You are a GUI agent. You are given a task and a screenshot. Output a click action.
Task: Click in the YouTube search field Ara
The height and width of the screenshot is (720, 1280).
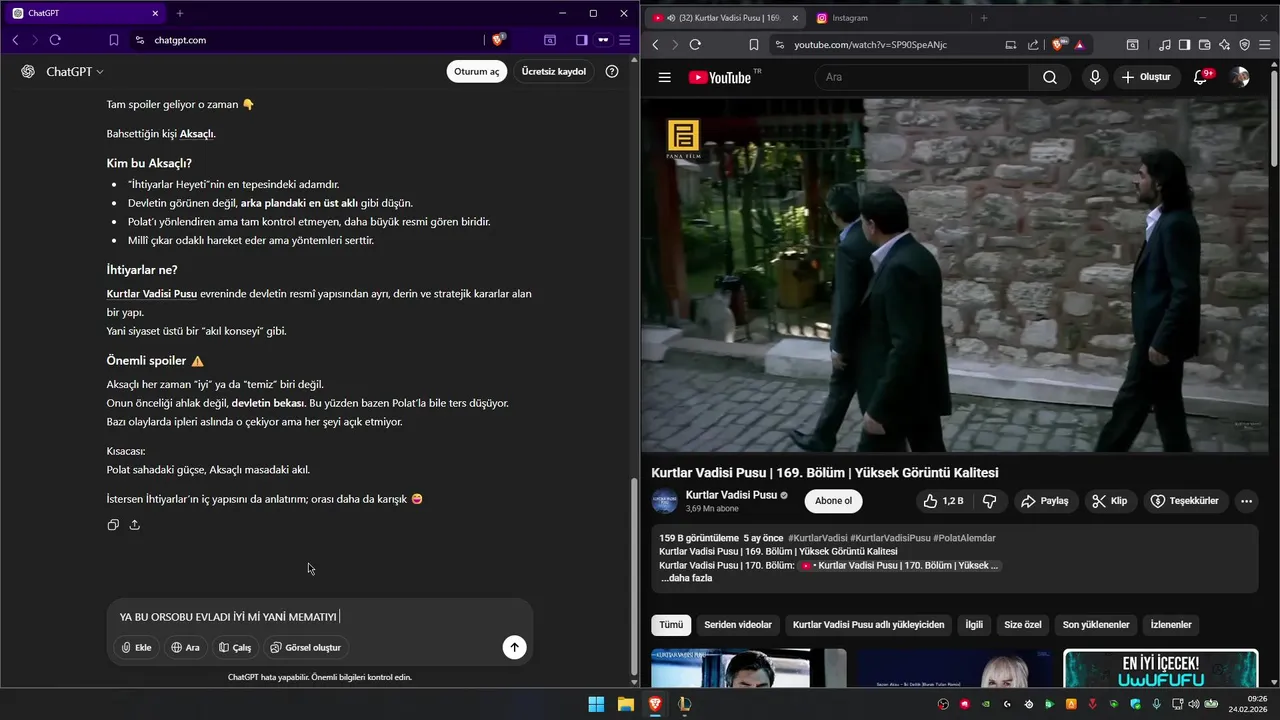tap(920, 77)
